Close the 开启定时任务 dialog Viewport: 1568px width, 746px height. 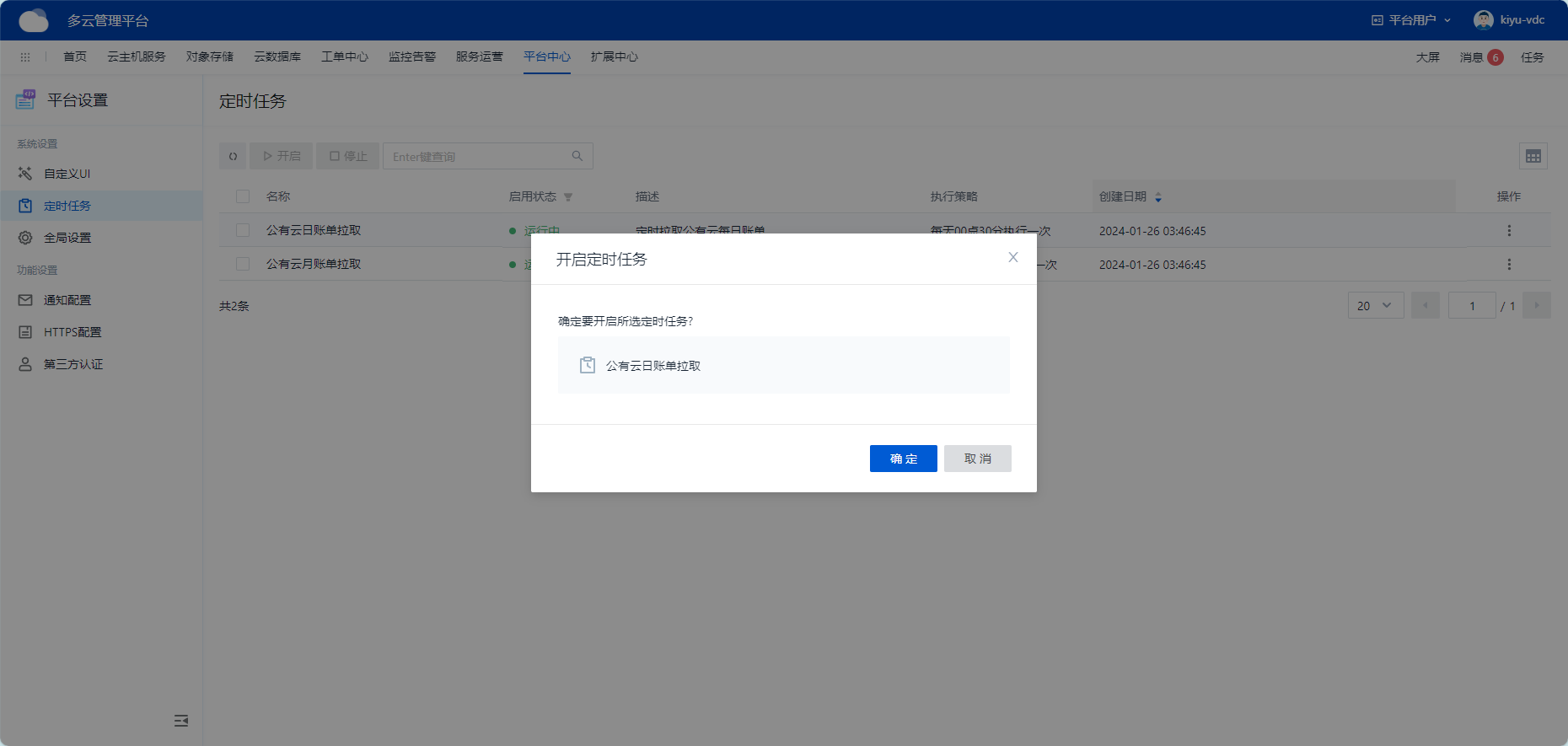coord(1013,257)
